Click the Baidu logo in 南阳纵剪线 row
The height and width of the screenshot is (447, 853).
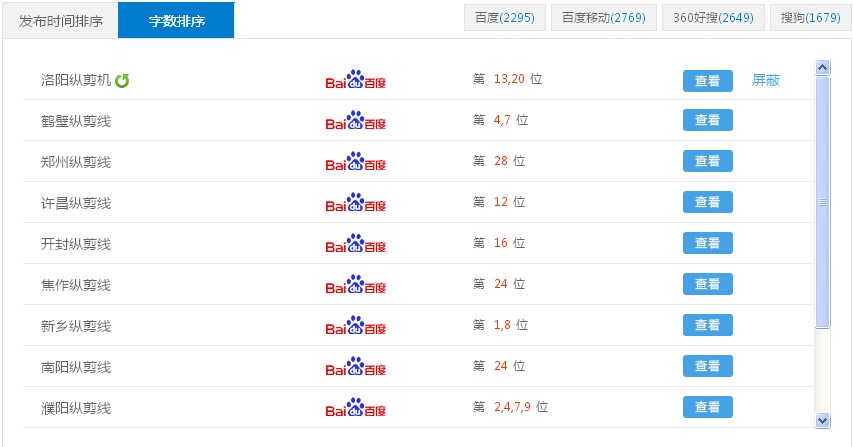356,367
